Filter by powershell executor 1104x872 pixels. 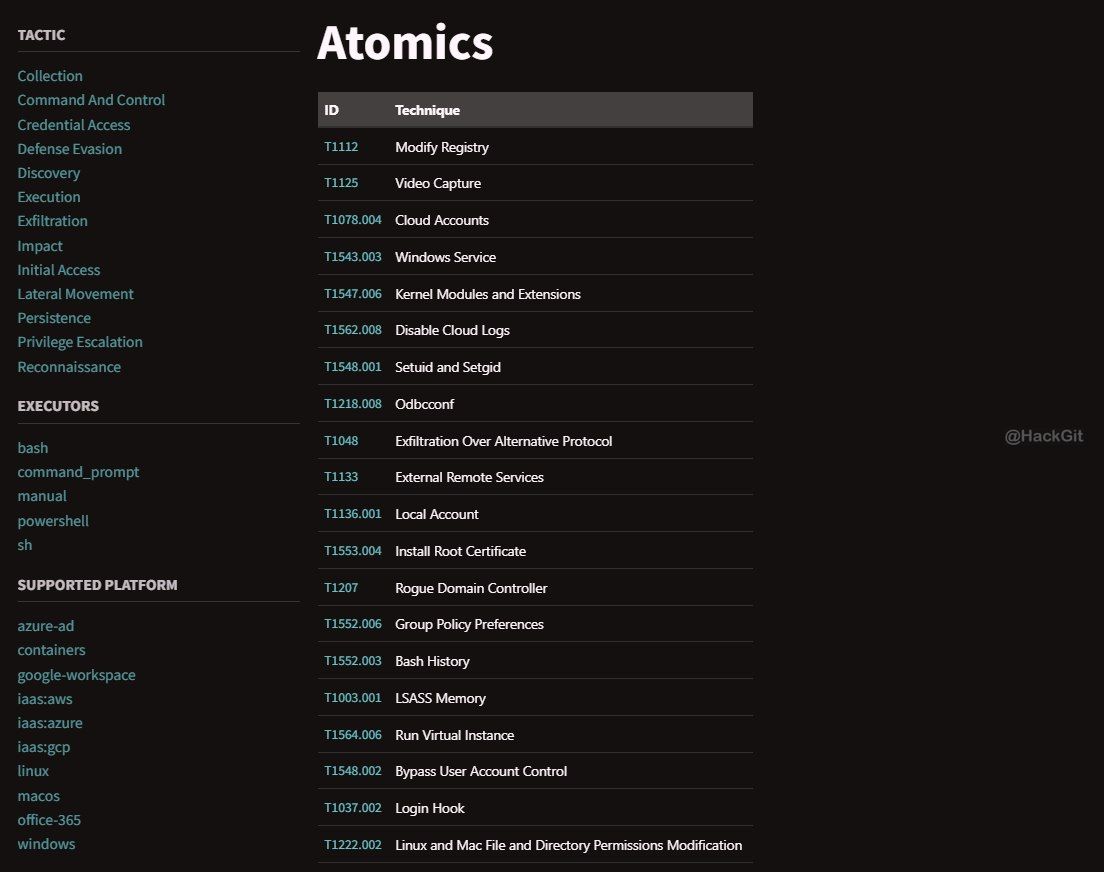pos(53,521)
